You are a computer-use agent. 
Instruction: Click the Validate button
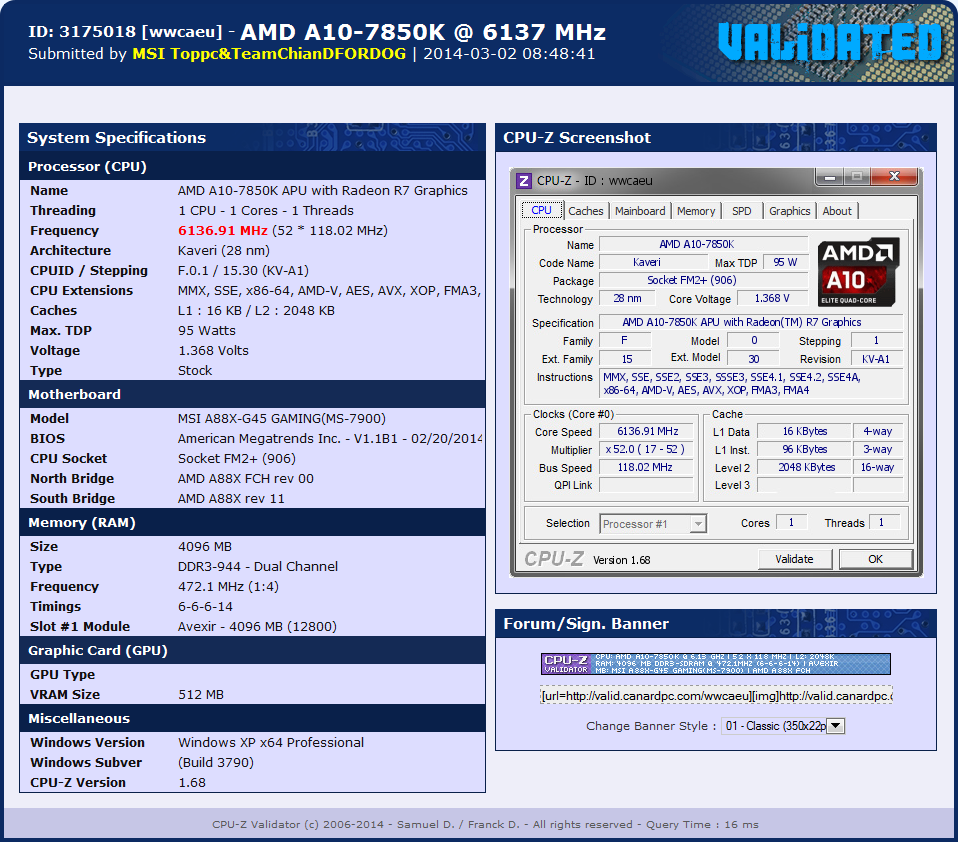pyautogui.click(x=794, y=559)
